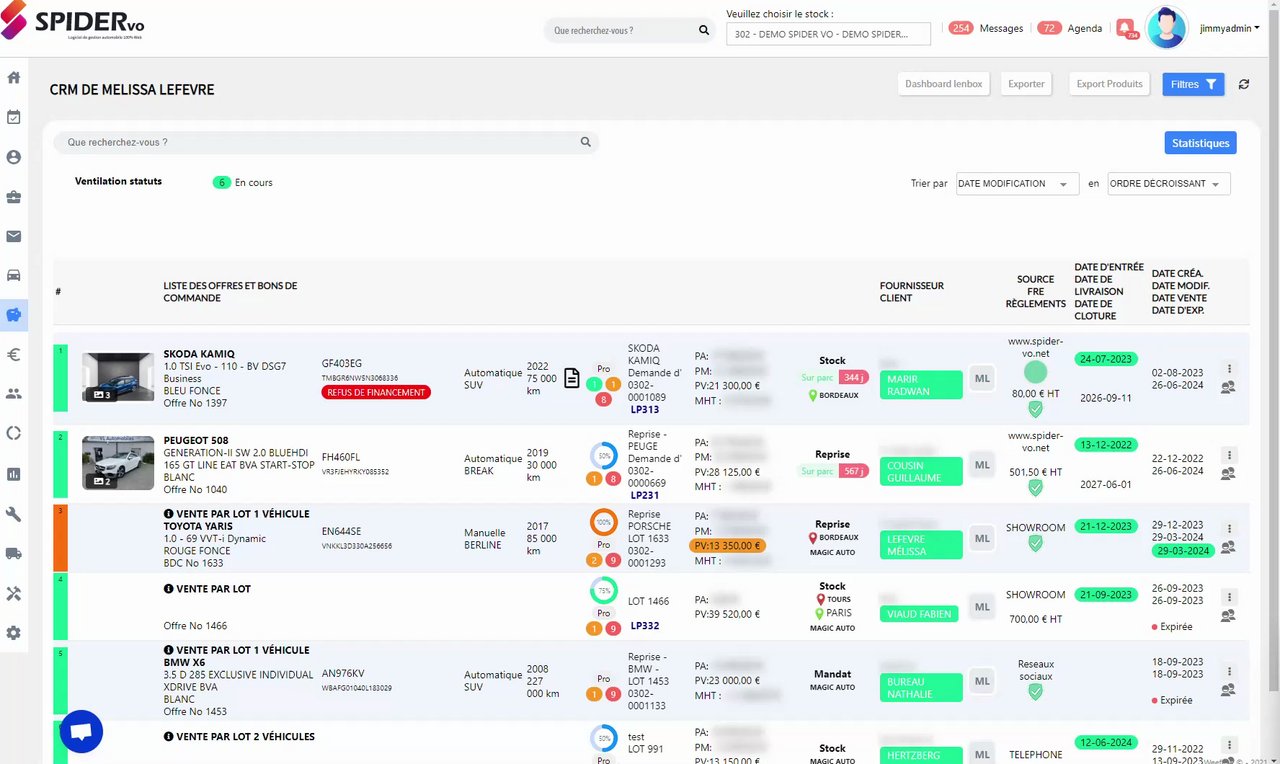Open Messages with 254 badge
The image size is (1280, 764).
click(986, 28)
